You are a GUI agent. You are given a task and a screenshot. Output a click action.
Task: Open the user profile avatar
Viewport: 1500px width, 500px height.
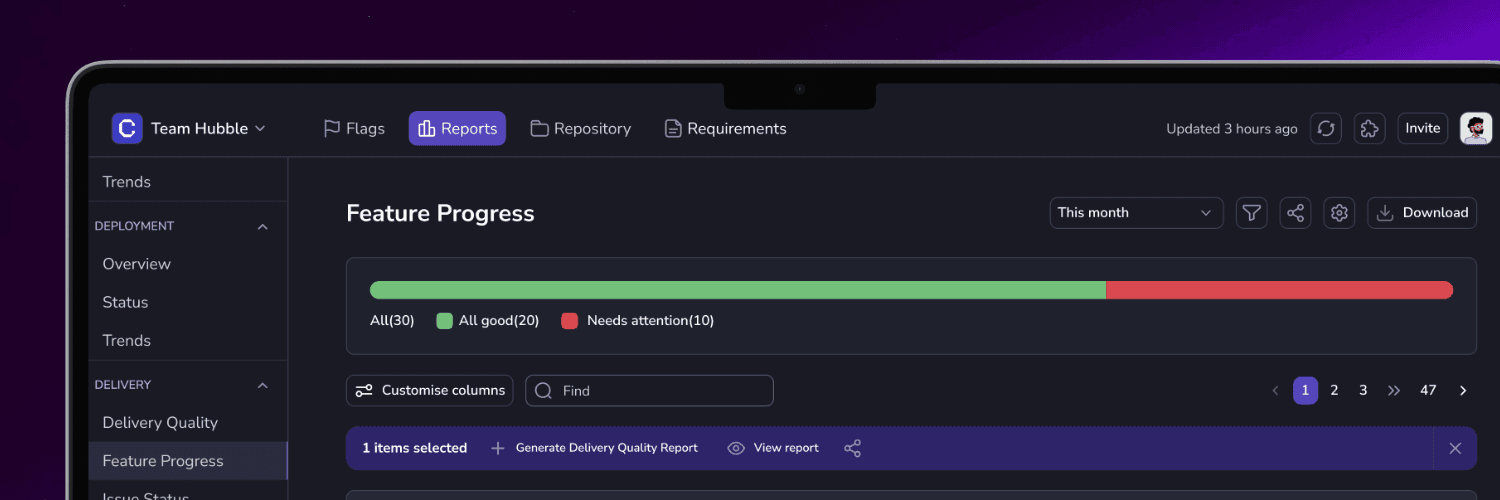click(x=1476, y=128)
